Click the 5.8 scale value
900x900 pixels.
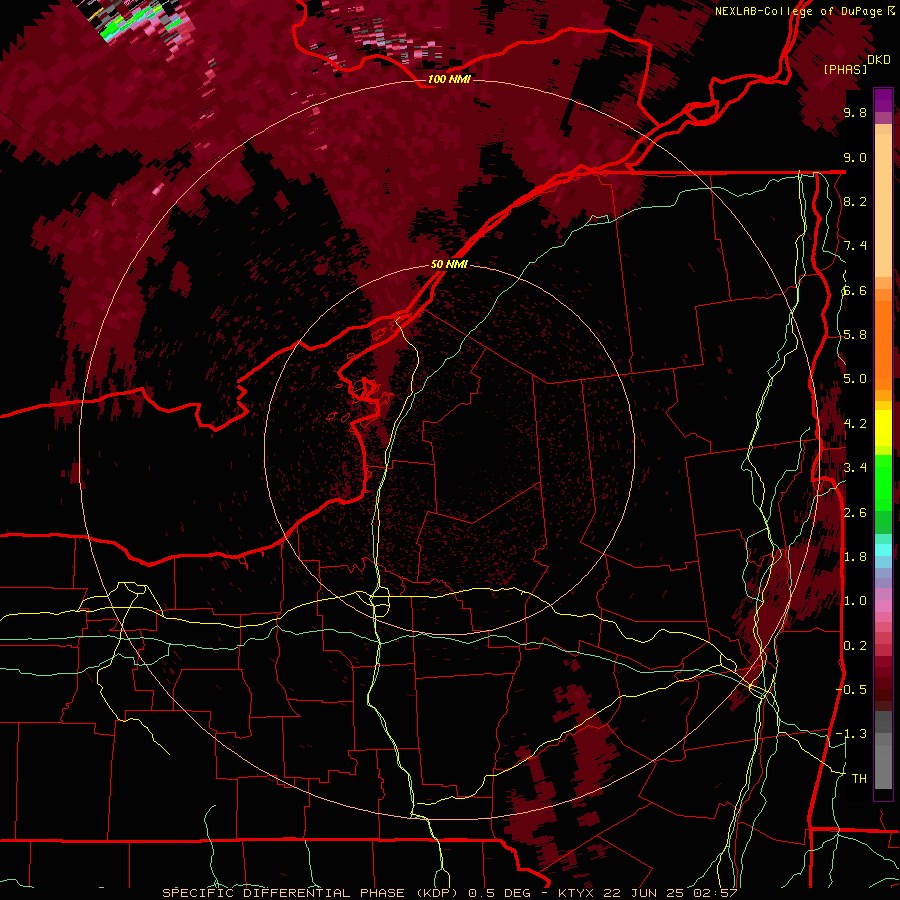click(x=855, y=335)
